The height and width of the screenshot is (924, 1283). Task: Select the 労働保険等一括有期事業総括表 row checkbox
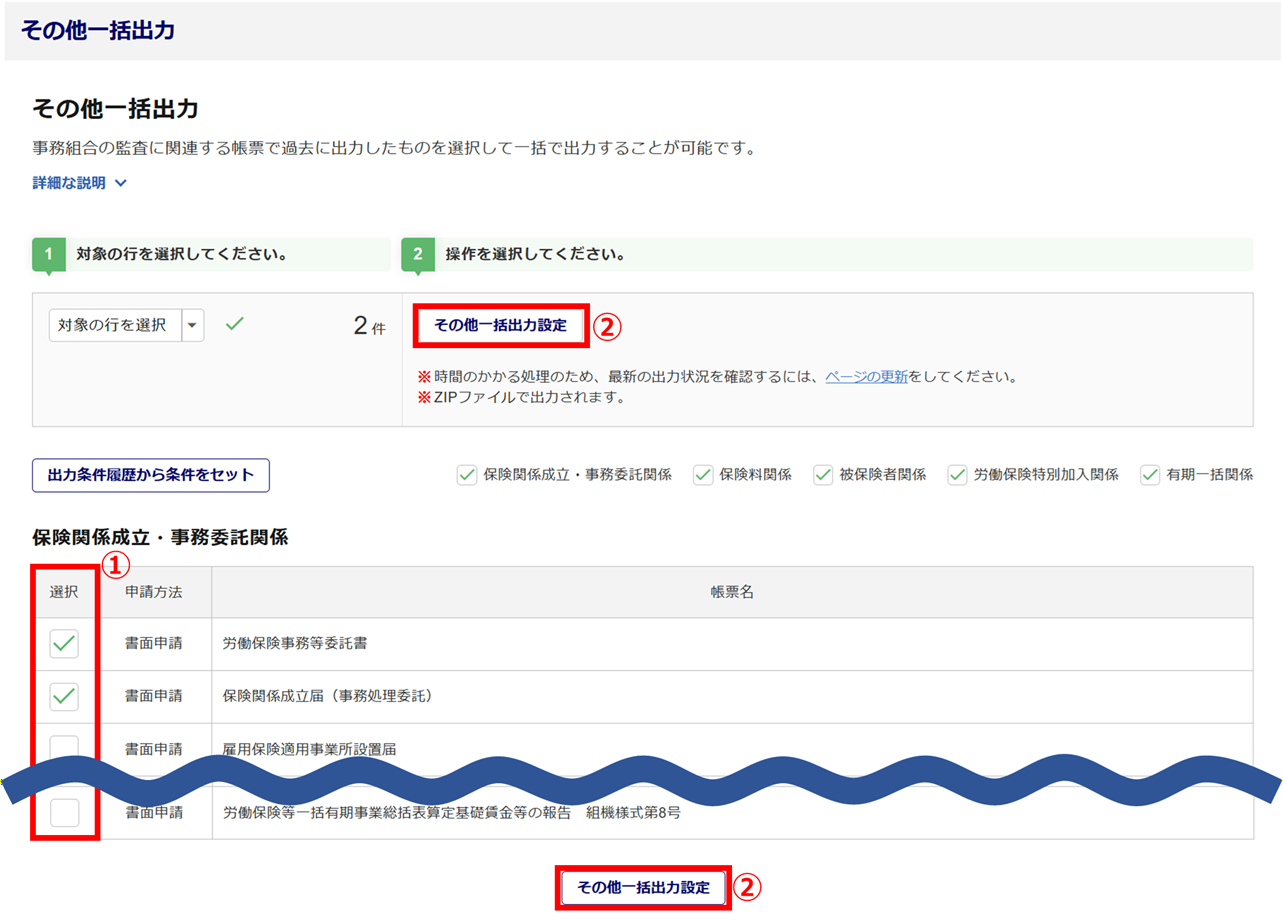[x=64, y=813]
